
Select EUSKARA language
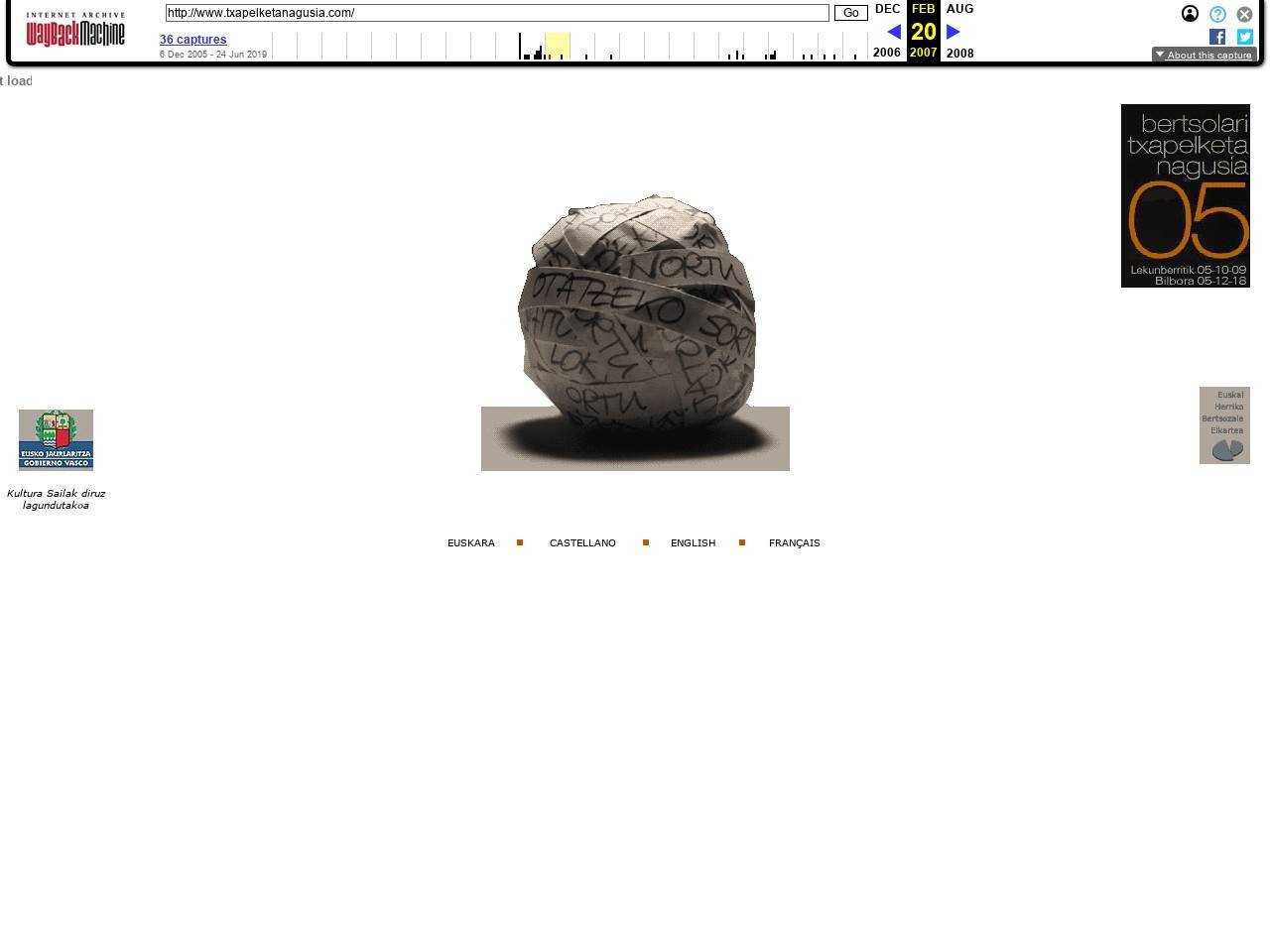[470, 543]
